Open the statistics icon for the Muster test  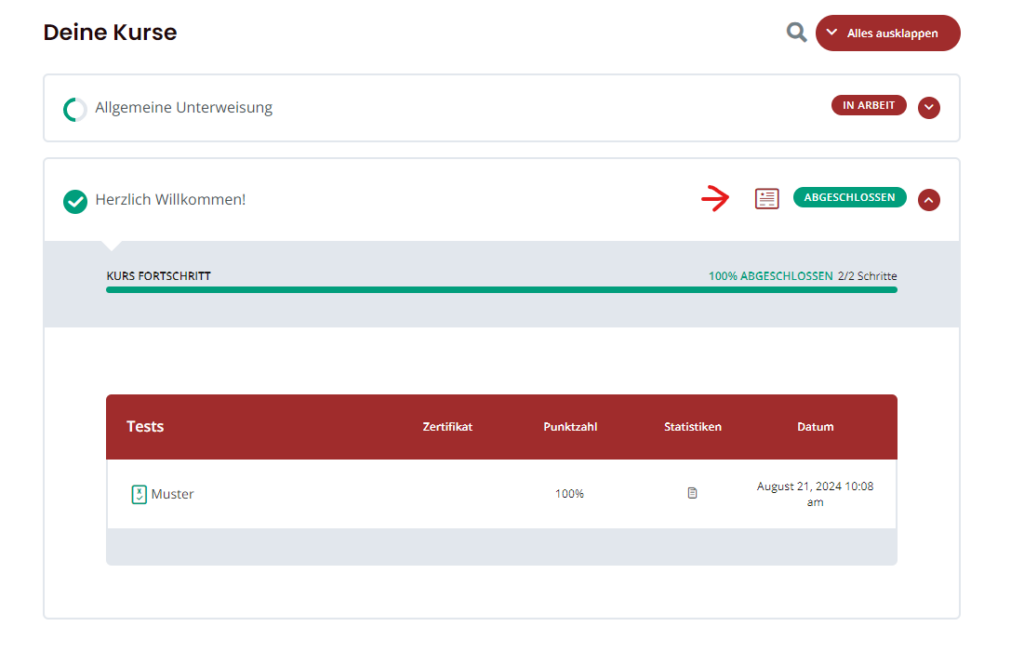tap(692, 493)
